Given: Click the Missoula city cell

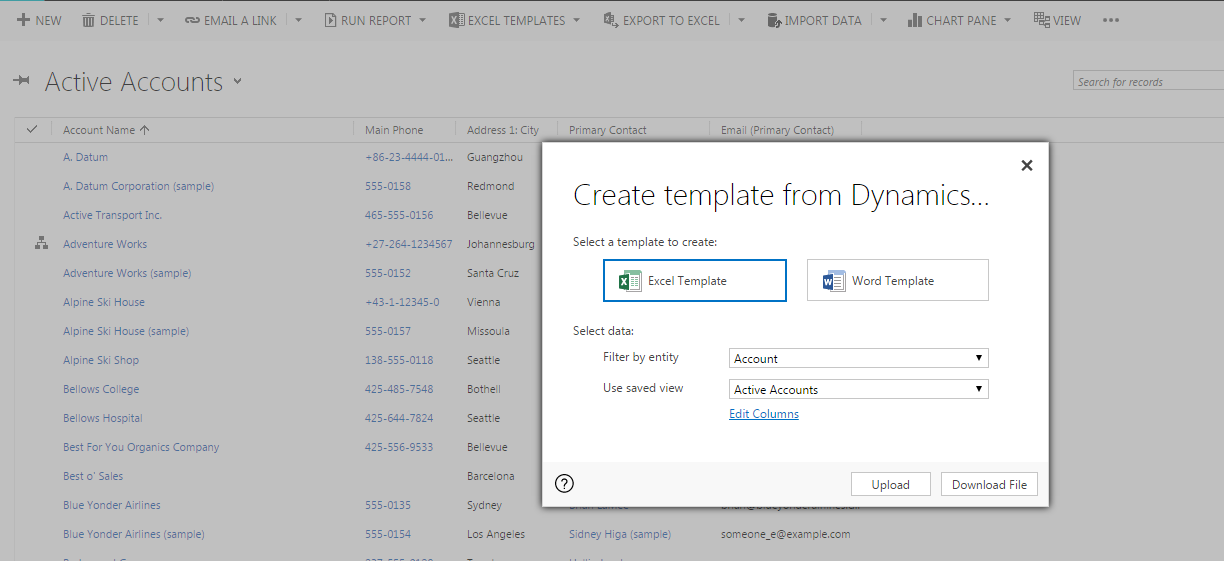Looking at the screenshot, I should [488, 331].
